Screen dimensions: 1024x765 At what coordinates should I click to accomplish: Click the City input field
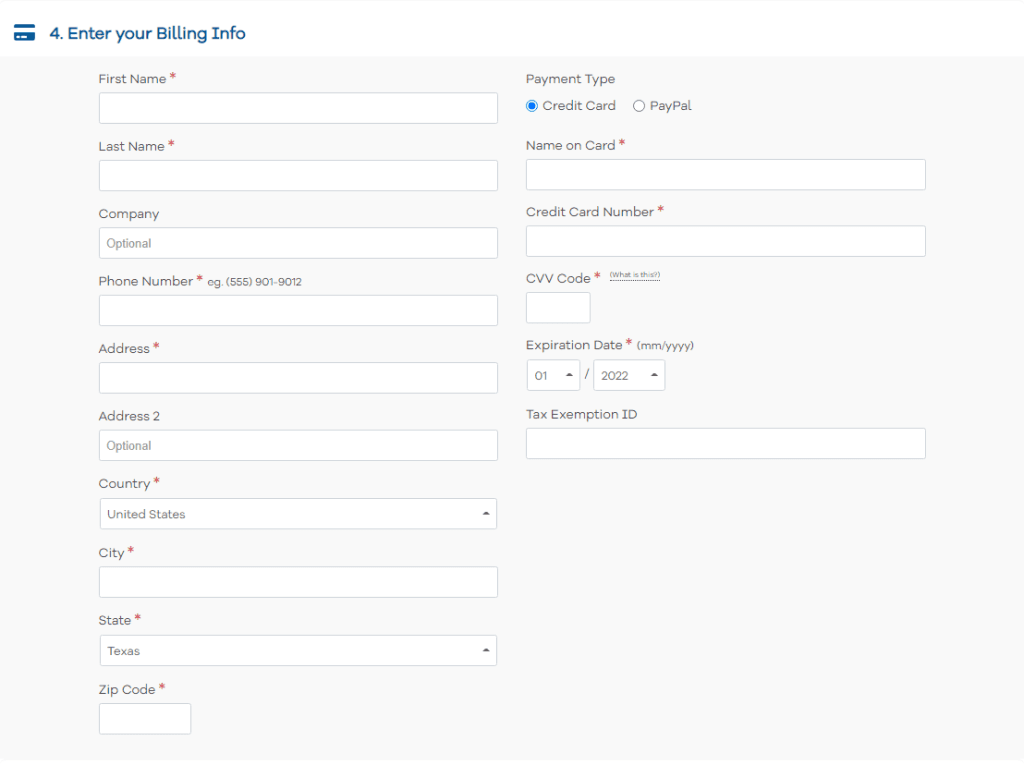tap(298, 582)
